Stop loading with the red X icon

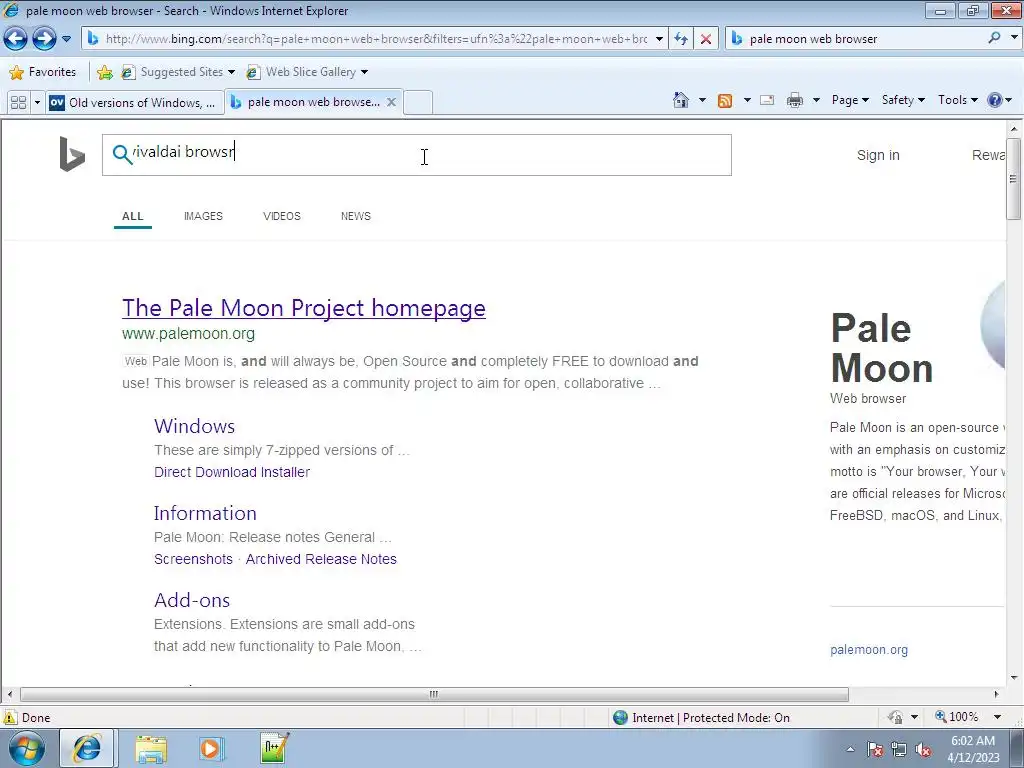click(706, 39)
